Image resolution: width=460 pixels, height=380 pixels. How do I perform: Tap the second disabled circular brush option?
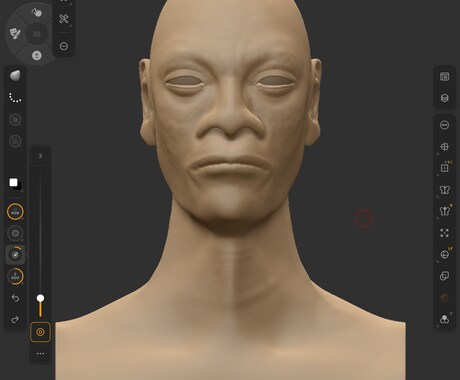tap(15, 141)
